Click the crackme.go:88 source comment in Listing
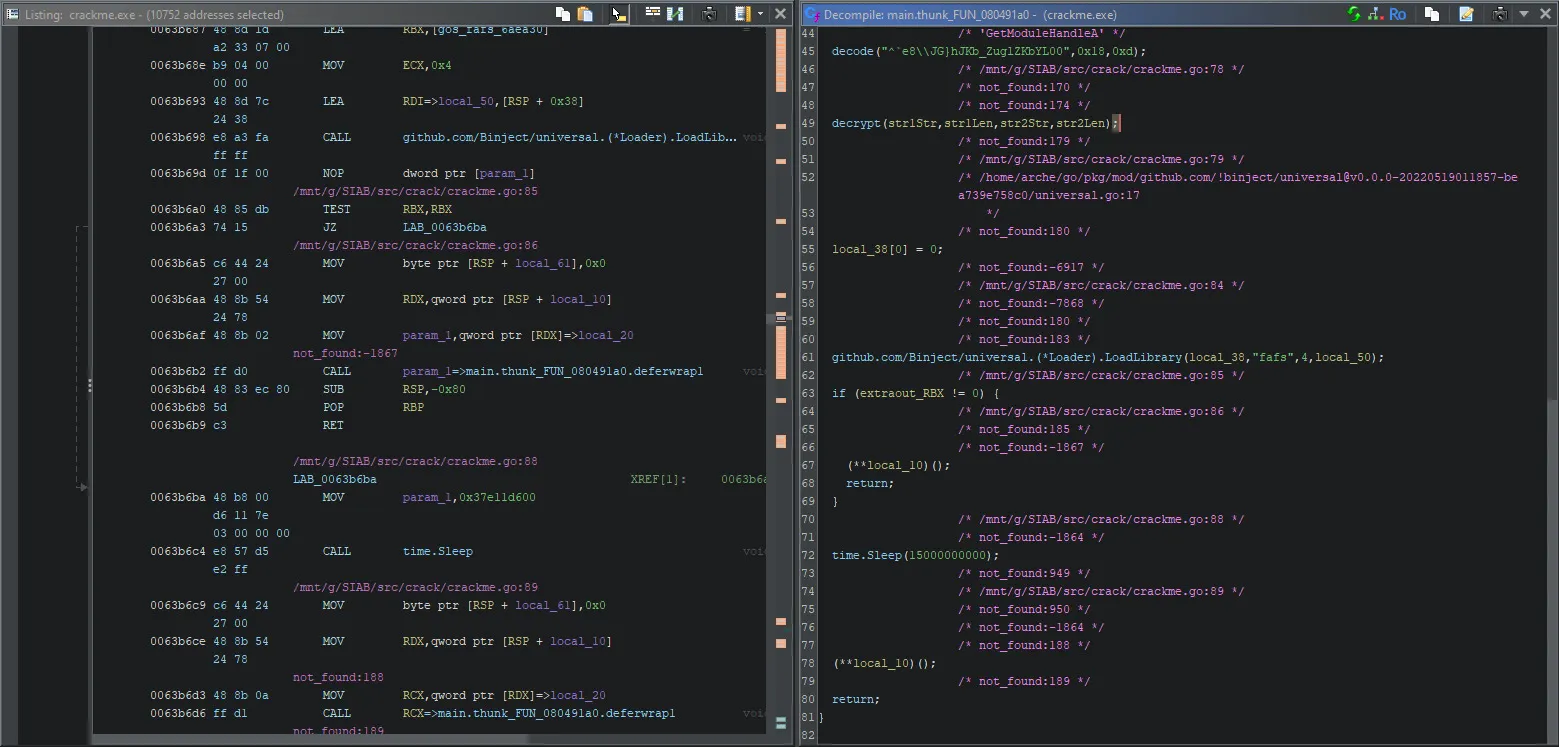This screenshot has height=747, width=1559. (x=415, y=461)
